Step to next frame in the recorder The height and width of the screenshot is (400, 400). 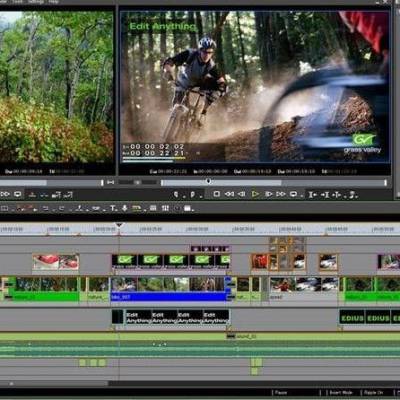[268, 194]
